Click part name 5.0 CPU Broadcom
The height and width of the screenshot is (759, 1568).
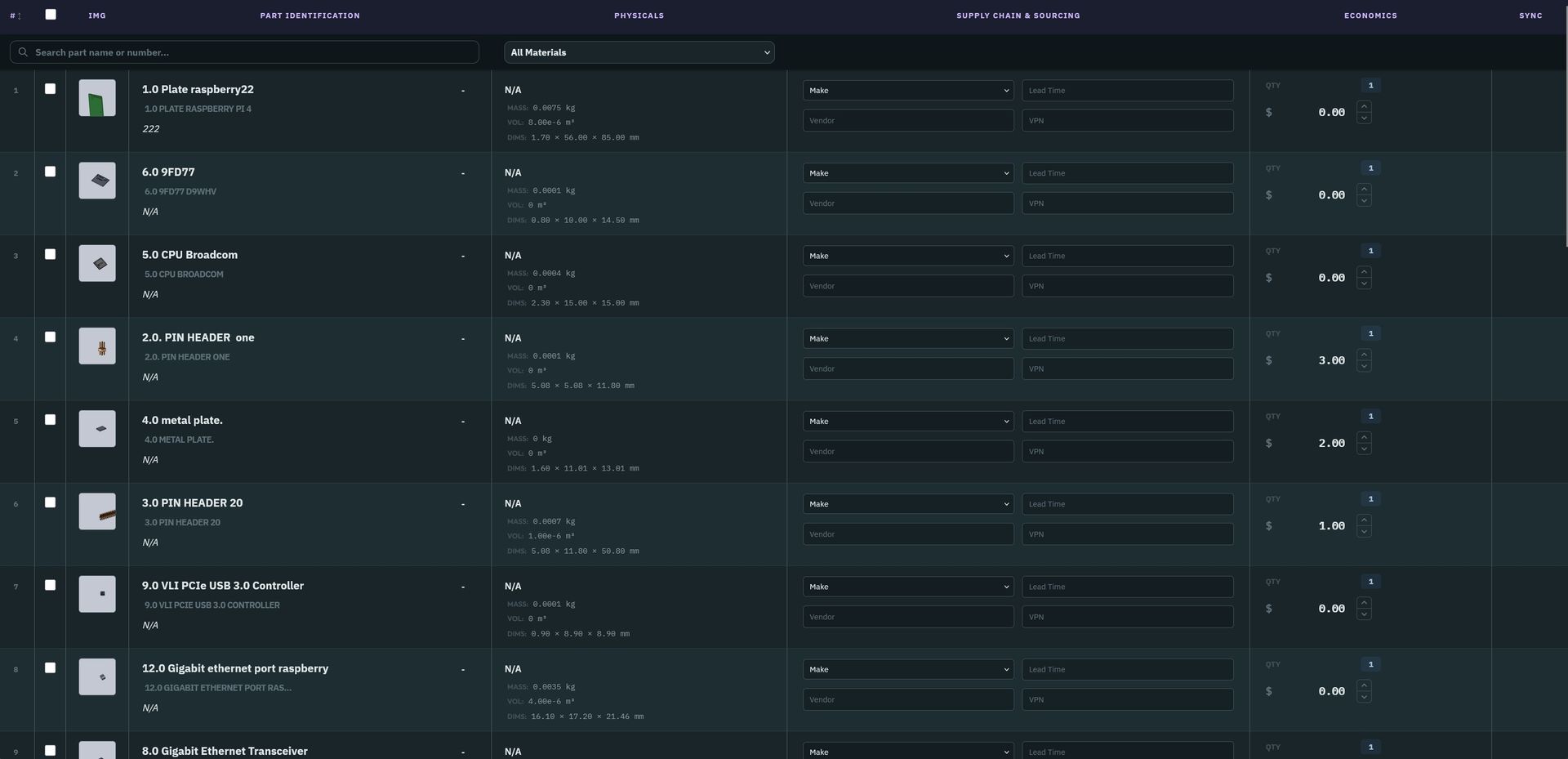pos(189,255)
